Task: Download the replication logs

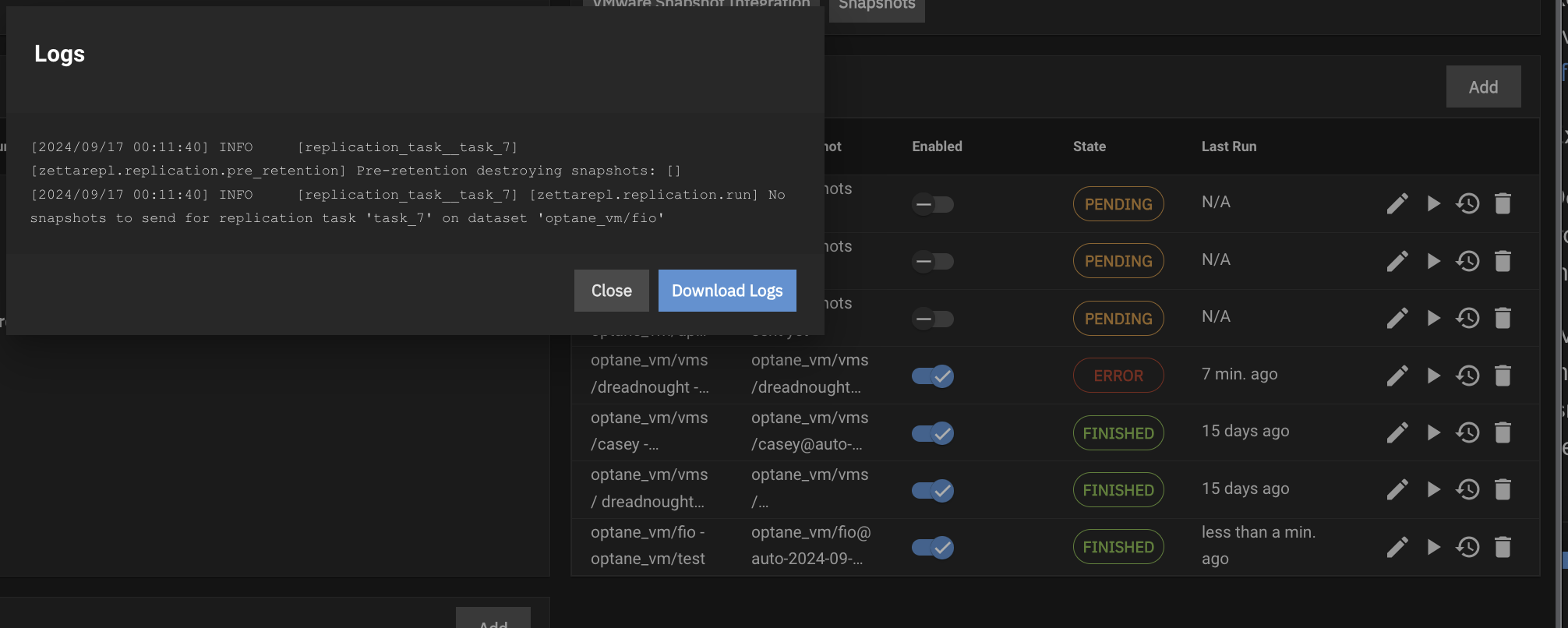Action: tap(726, 291)
